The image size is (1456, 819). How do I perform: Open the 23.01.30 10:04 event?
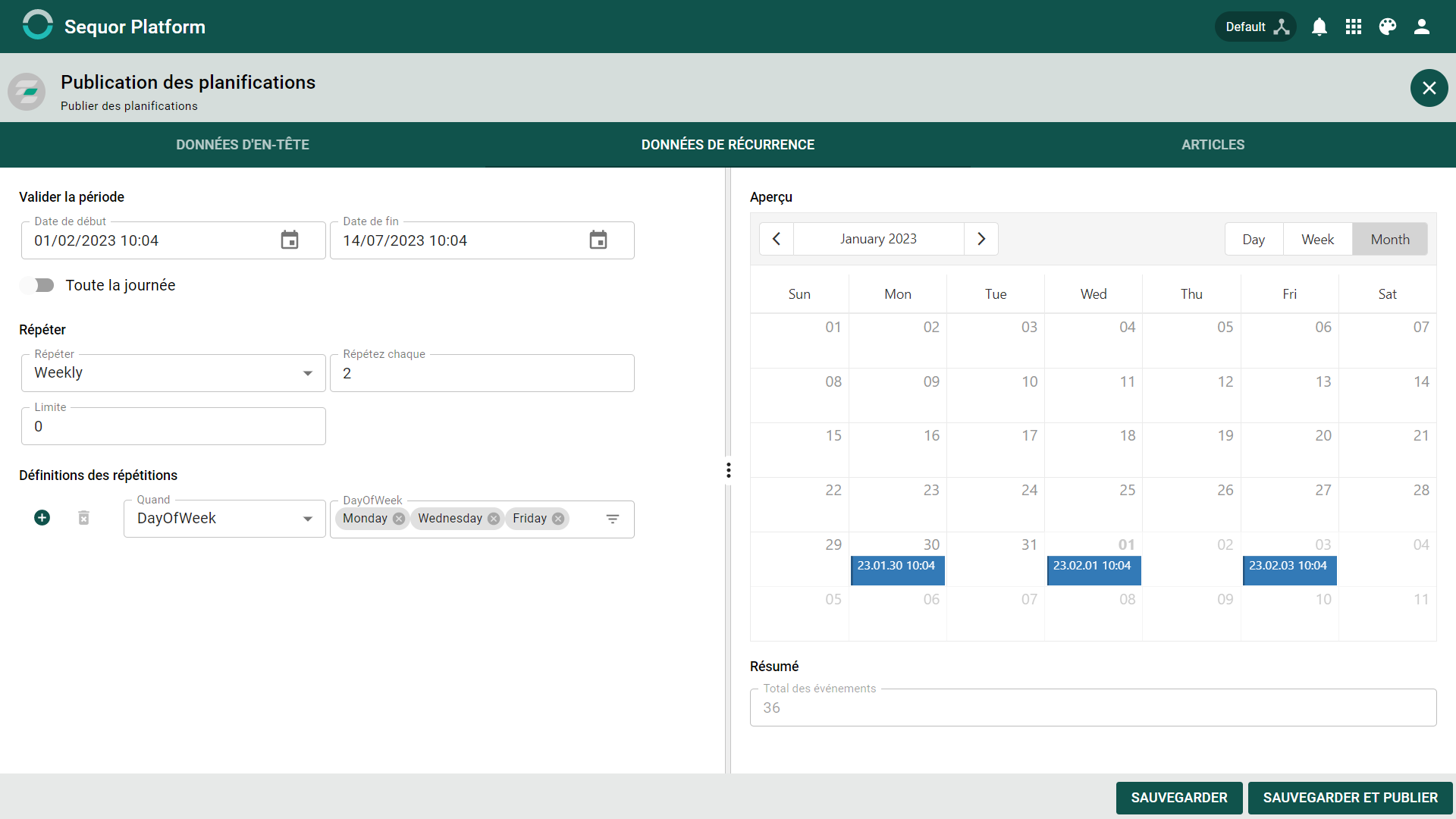pos(898,570)
